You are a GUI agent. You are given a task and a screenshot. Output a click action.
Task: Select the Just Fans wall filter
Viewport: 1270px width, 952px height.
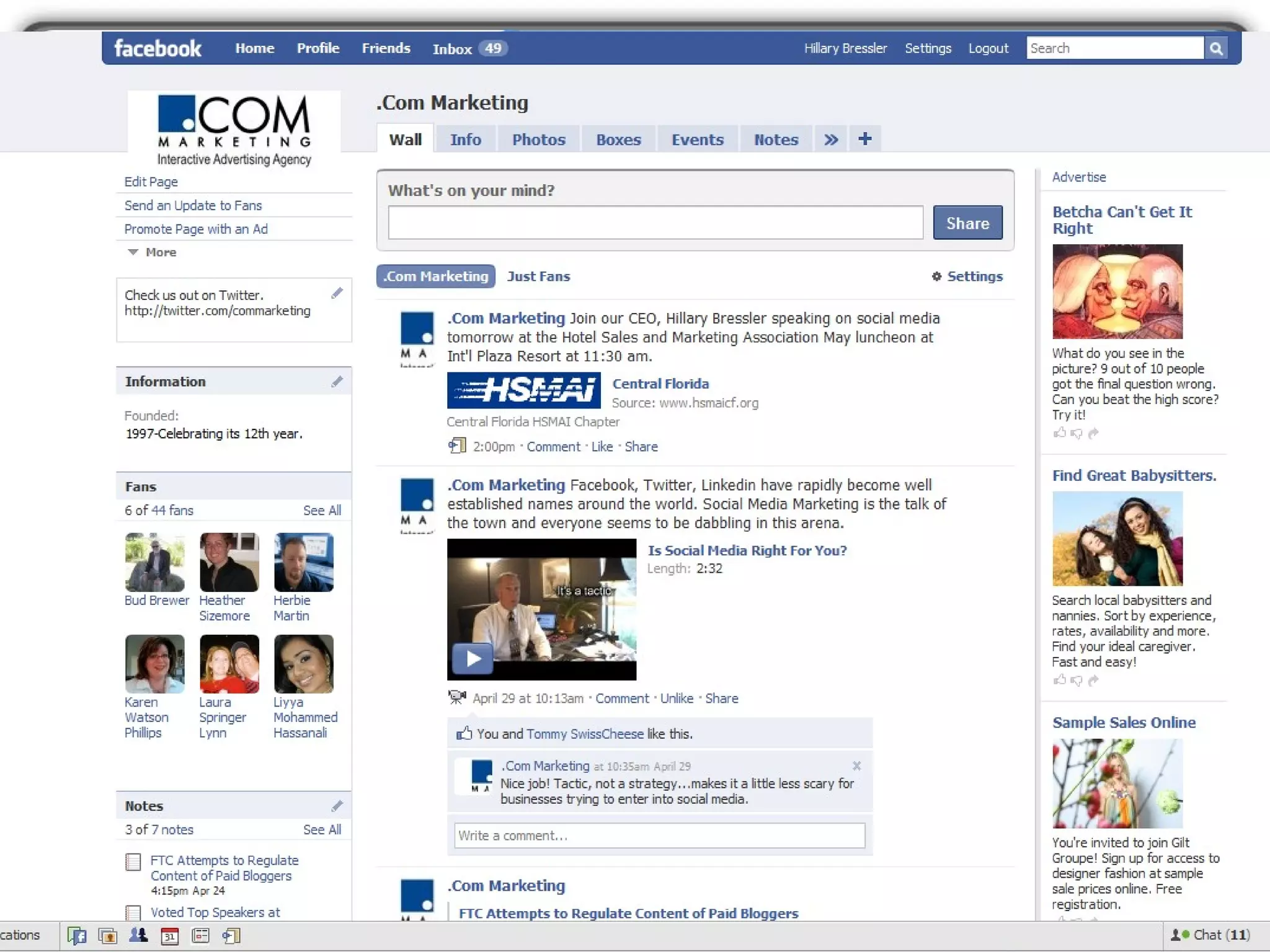[x=538, y=276]
